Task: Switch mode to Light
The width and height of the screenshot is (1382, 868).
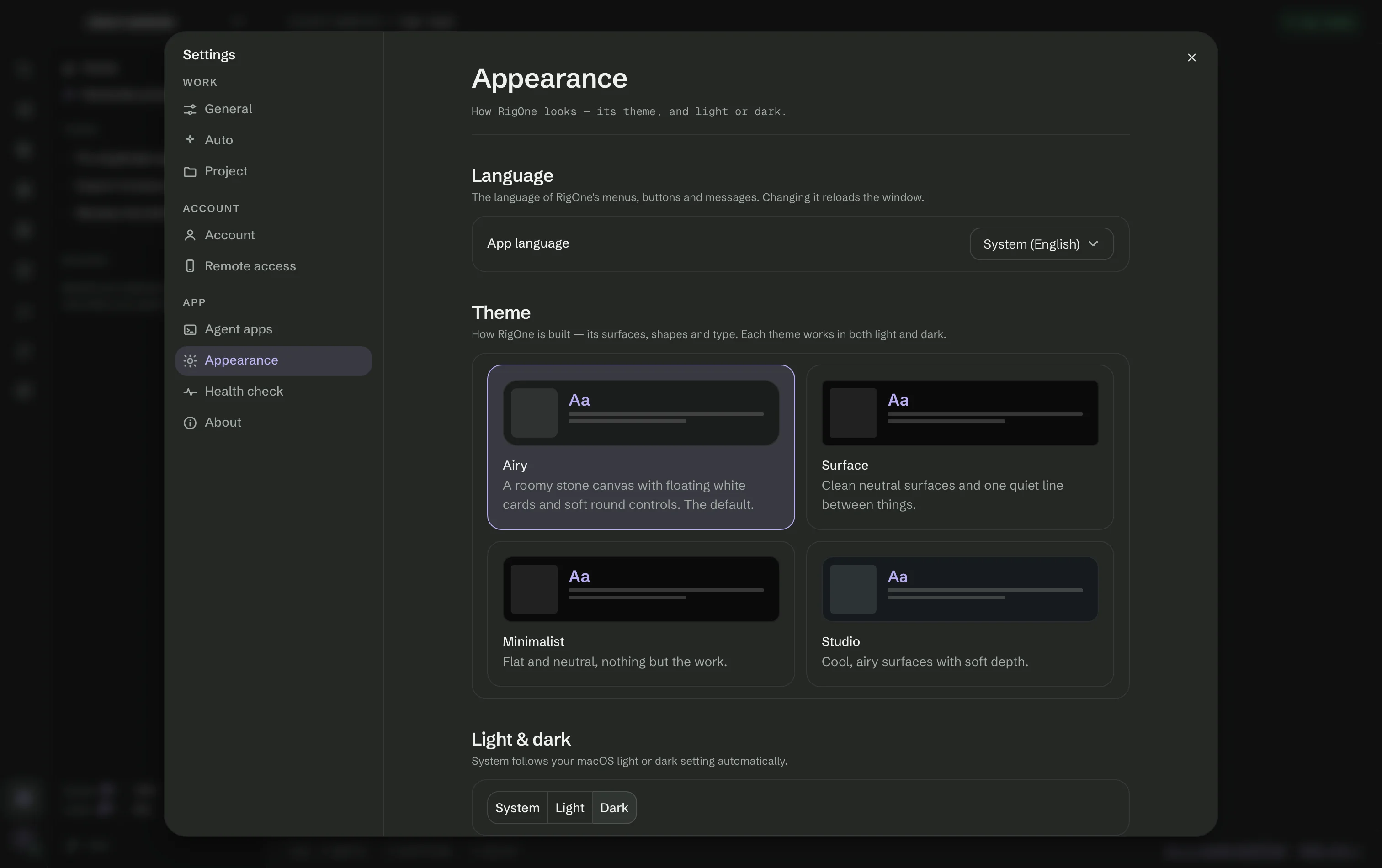Action: [569, 808]
